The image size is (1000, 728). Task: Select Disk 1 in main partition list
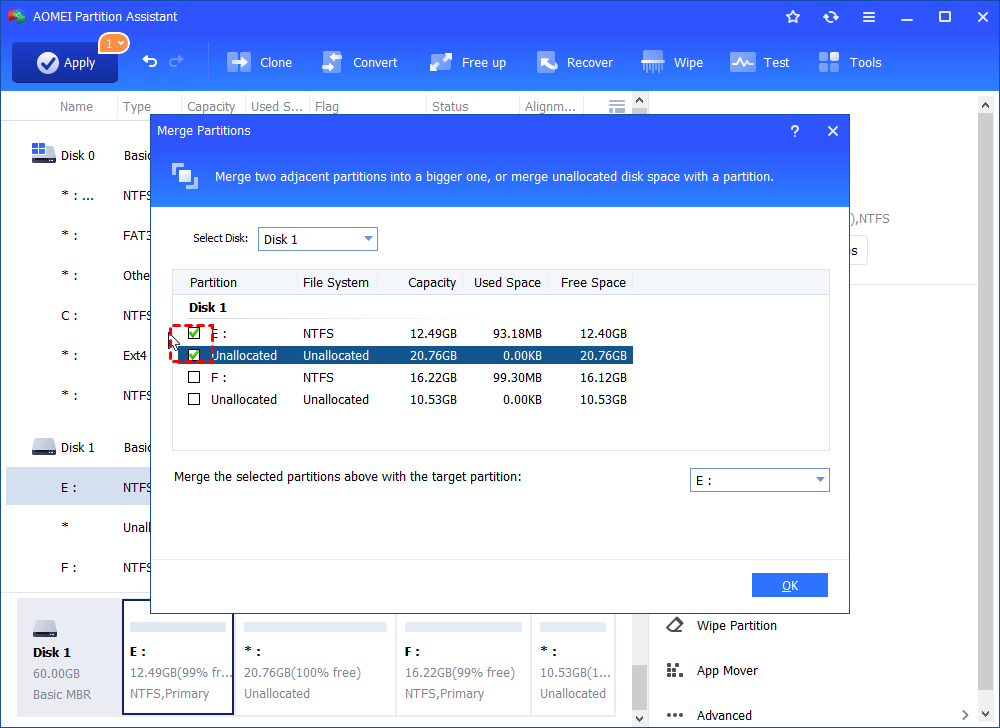point(78,448)
